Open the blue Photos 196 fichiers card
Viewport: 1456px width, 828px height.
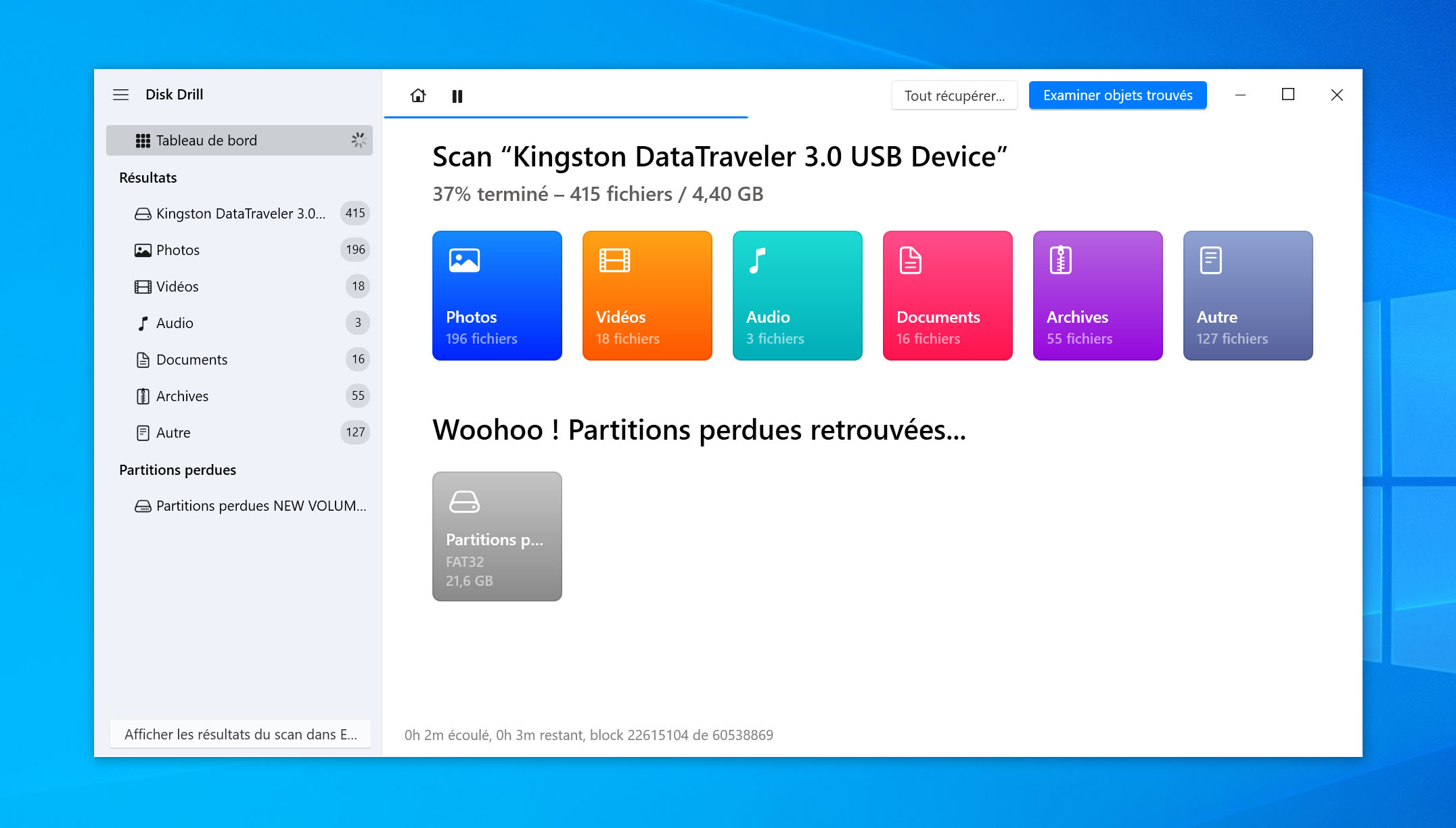point(497,296)
